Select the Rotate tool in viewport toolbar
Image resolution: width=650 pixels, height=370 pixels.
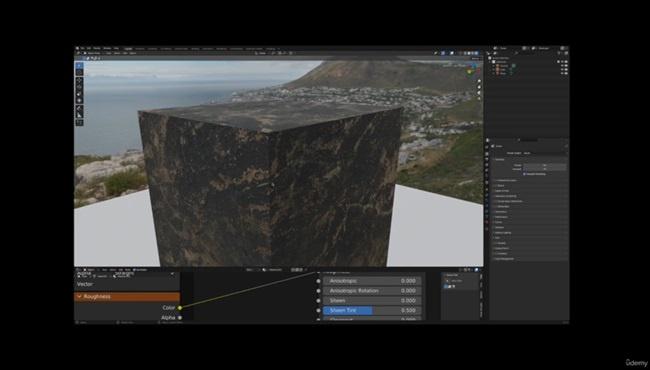pos(79,87)
